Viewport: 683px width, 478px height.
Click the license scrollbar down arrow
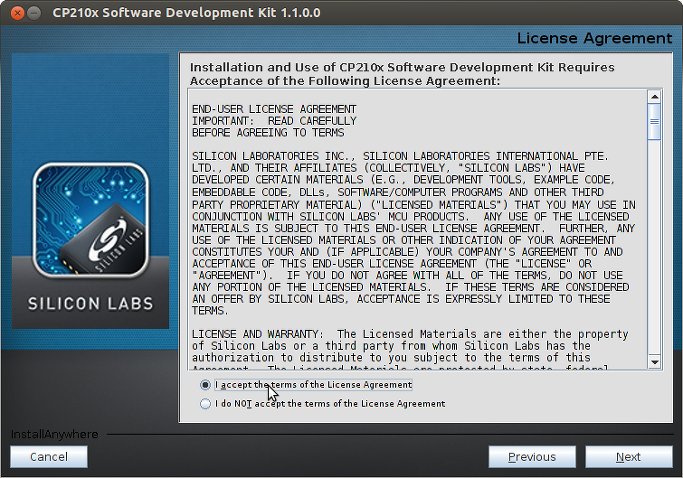point(654,362)
